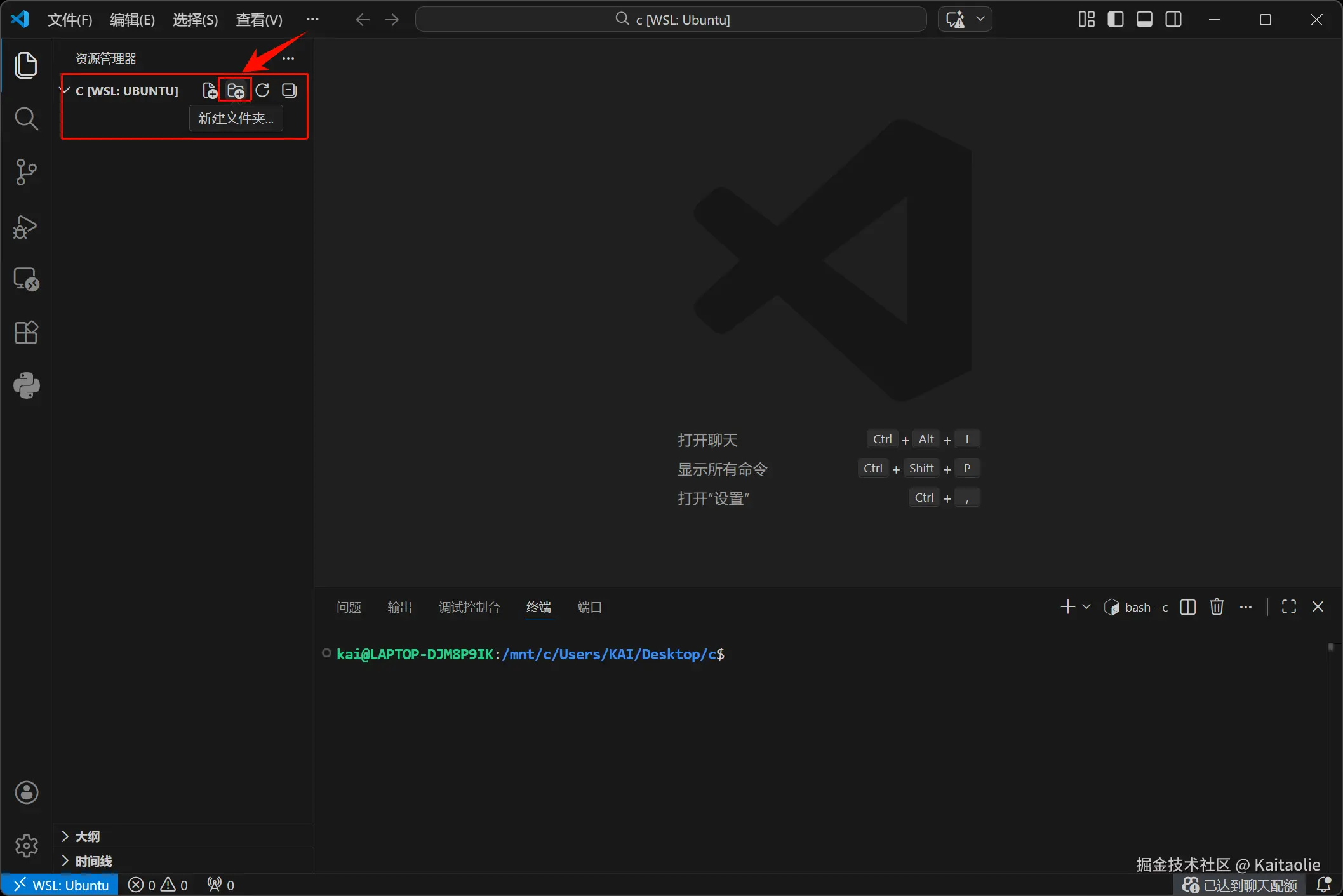
Task: Open Run and Debug view
Action: [x=26, y=226]
